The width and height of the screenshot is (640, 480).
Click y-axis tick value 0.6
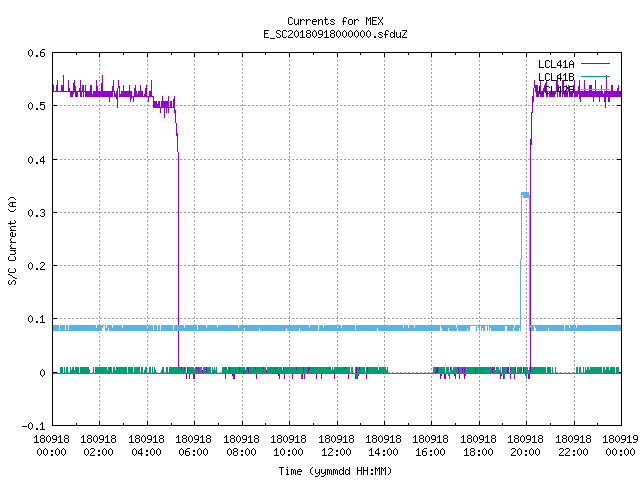(36, 53)
